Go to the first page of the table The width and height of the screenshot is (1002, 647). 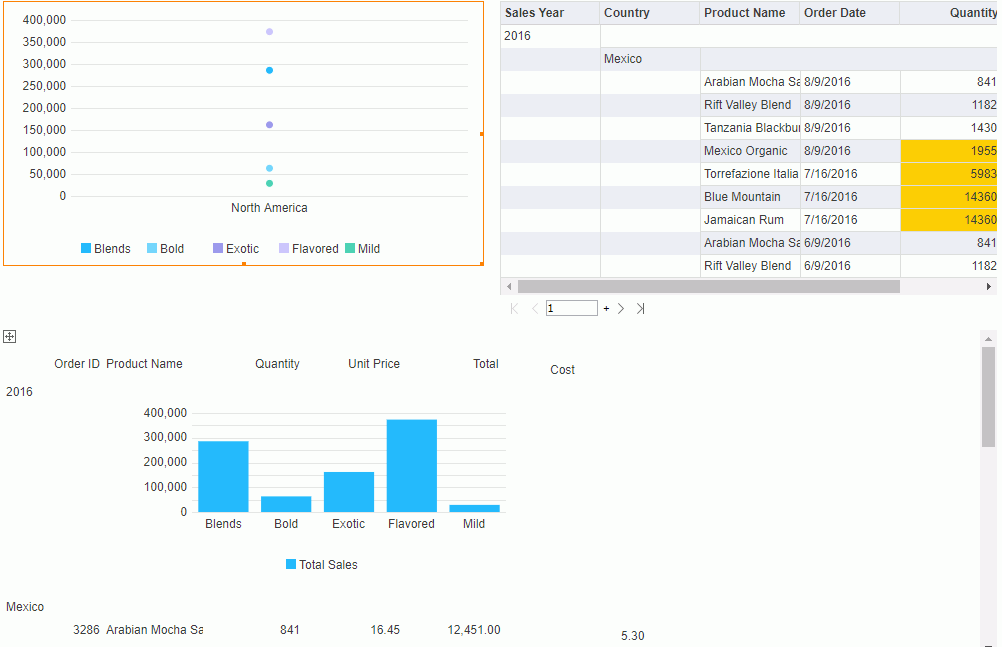tap(514, 309)
